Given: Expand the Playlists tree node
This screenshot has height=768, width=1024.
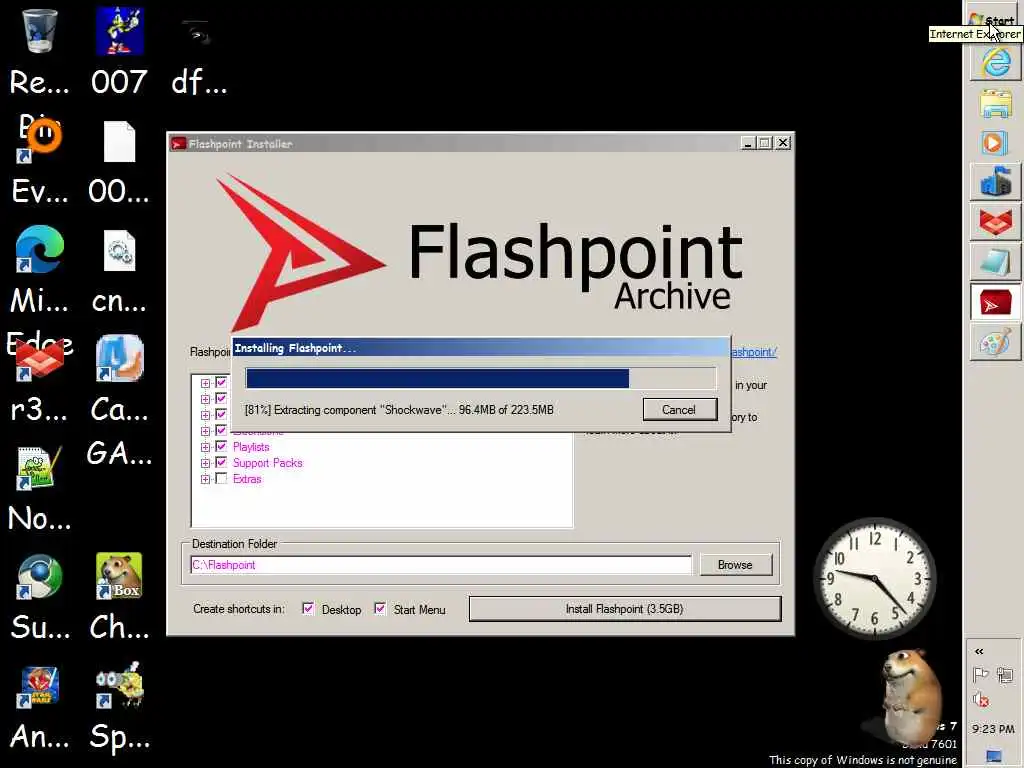Looking at the screenshot, I should pos(205,447).
